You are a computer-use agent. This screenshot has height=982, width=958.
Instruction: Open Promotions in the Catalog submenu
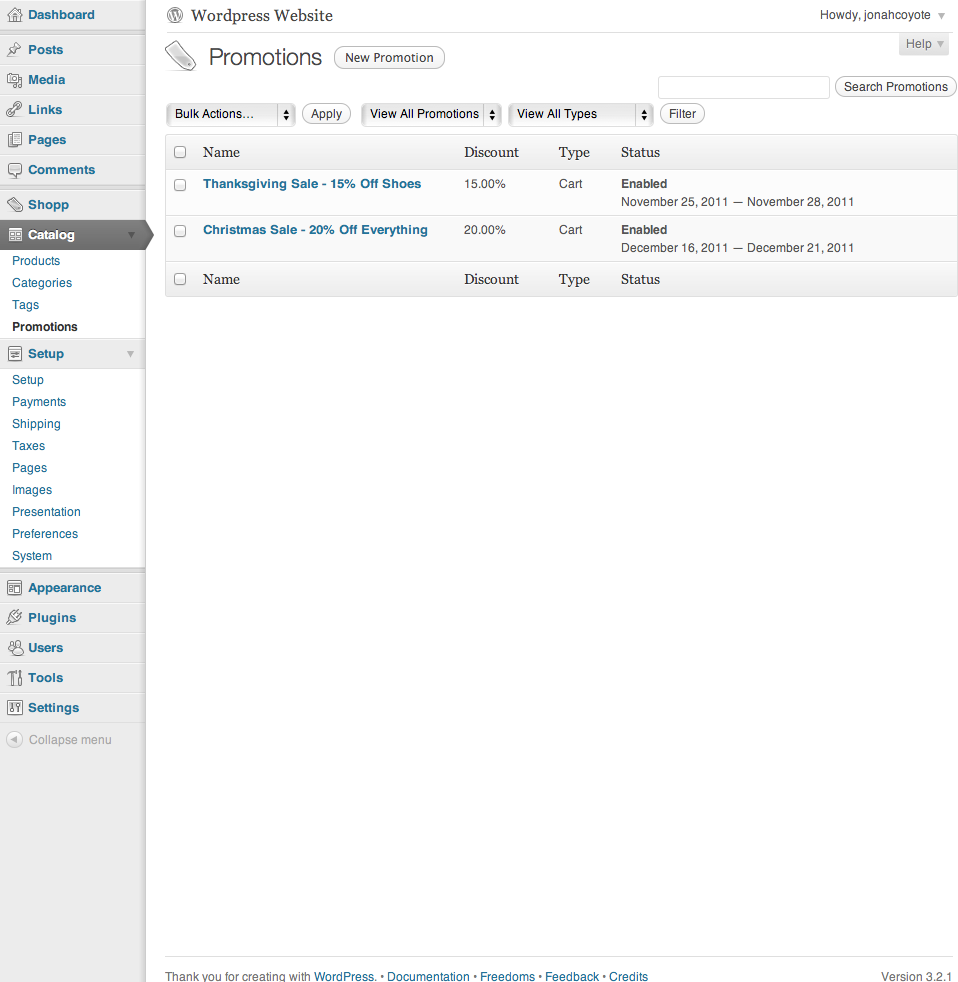click(x=45, y=326)
